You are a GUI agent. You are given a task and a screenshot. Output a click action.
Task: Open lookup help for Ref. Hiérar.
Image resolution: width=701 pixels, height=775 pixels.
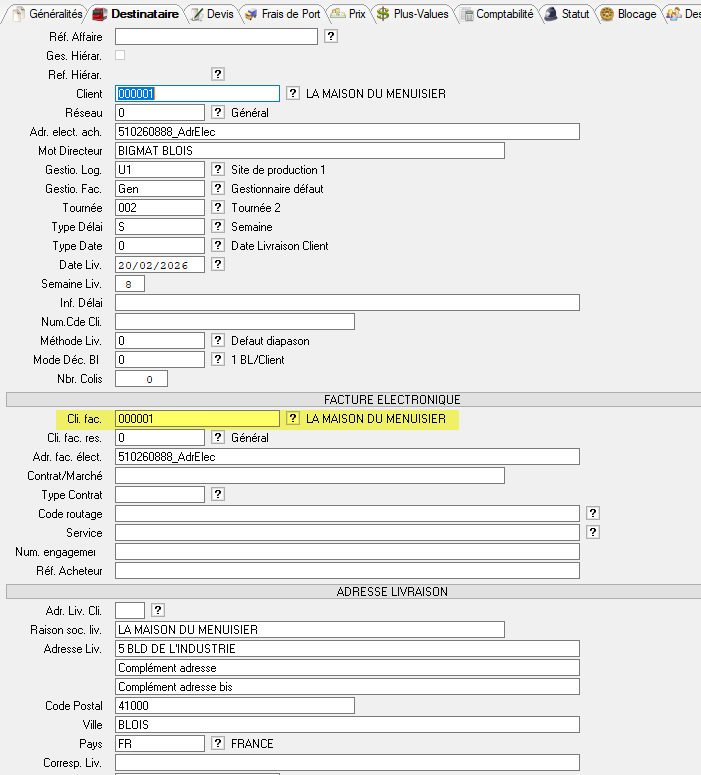click(x=218, y=74)
